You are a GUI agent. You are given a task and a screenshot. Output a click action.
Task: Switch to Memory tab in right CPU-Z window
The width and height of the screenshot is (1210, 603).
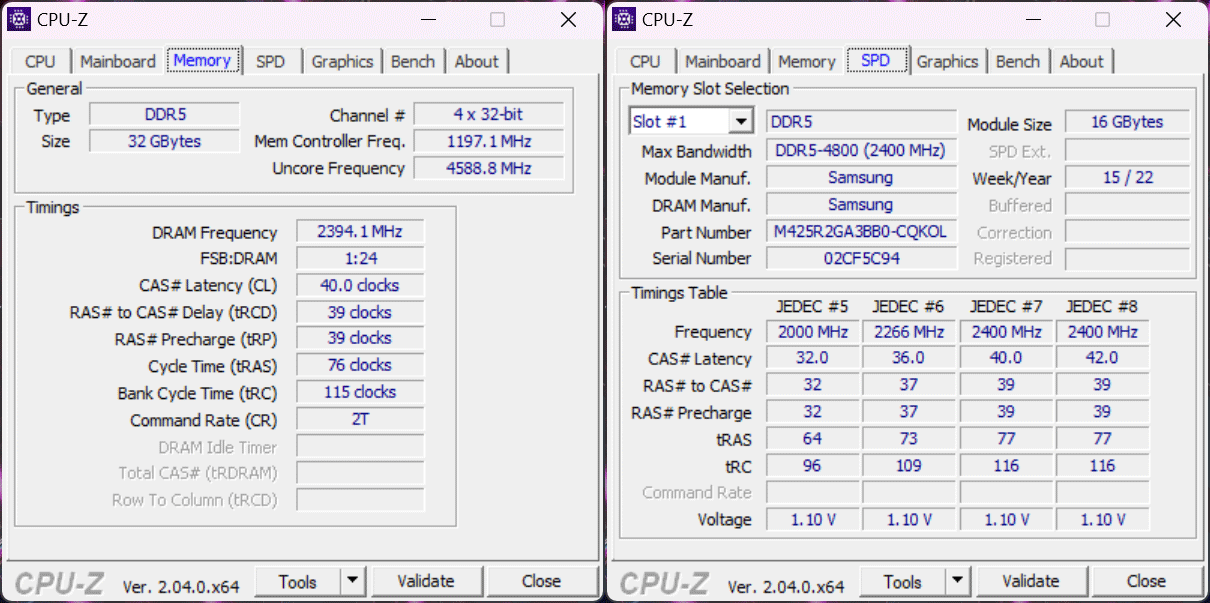(x=806, y=61)
